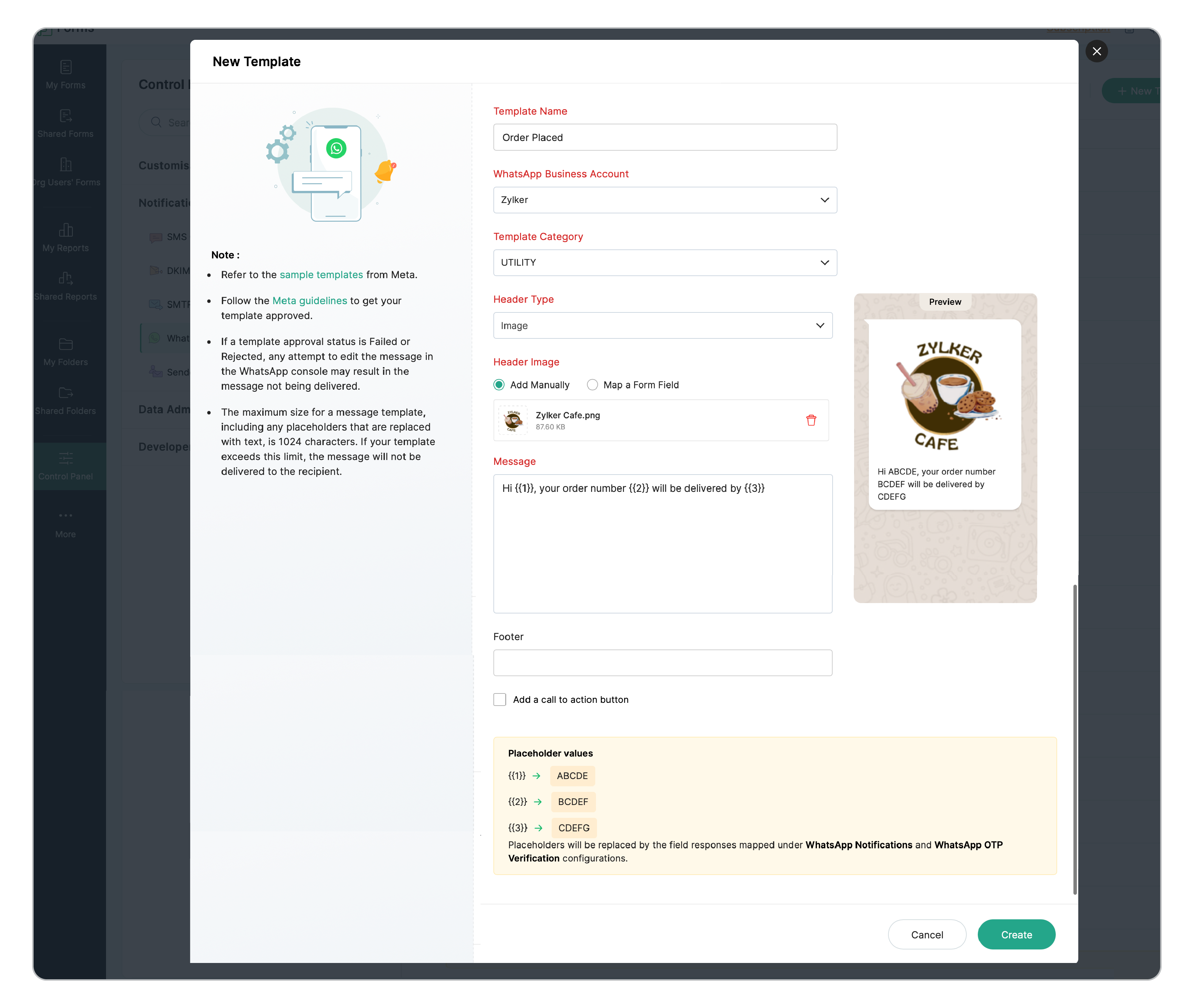Viewport: 1194px width, 1008px height.
Task: Open the Meta guidelines link
Action: (309, 301)
